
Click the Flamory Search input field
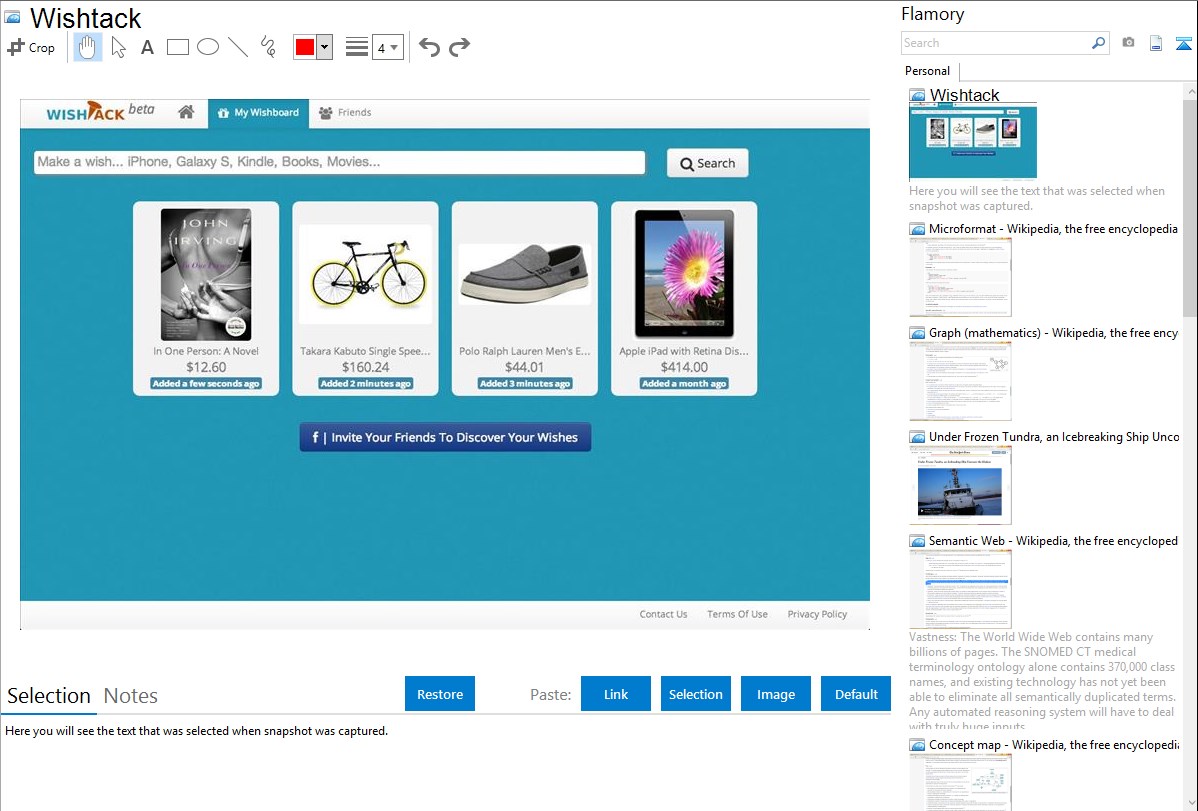(x=996, y=43)
